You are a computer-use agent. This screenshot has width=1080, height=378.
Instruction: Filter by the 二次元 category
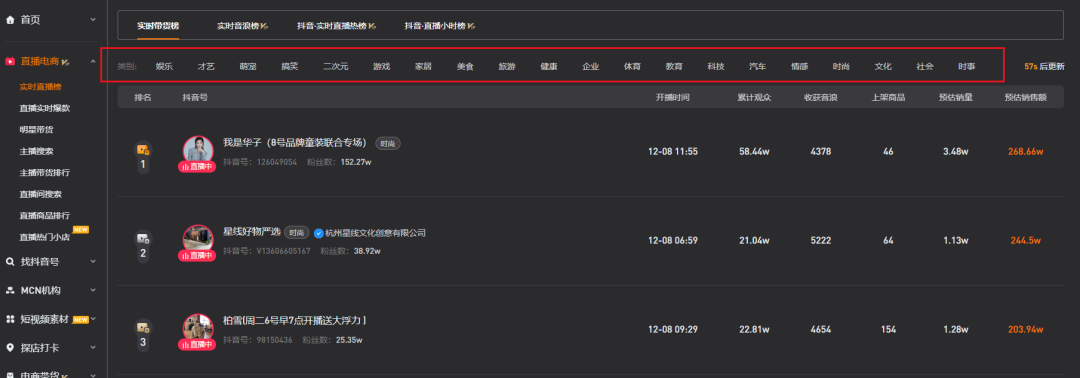335,67
